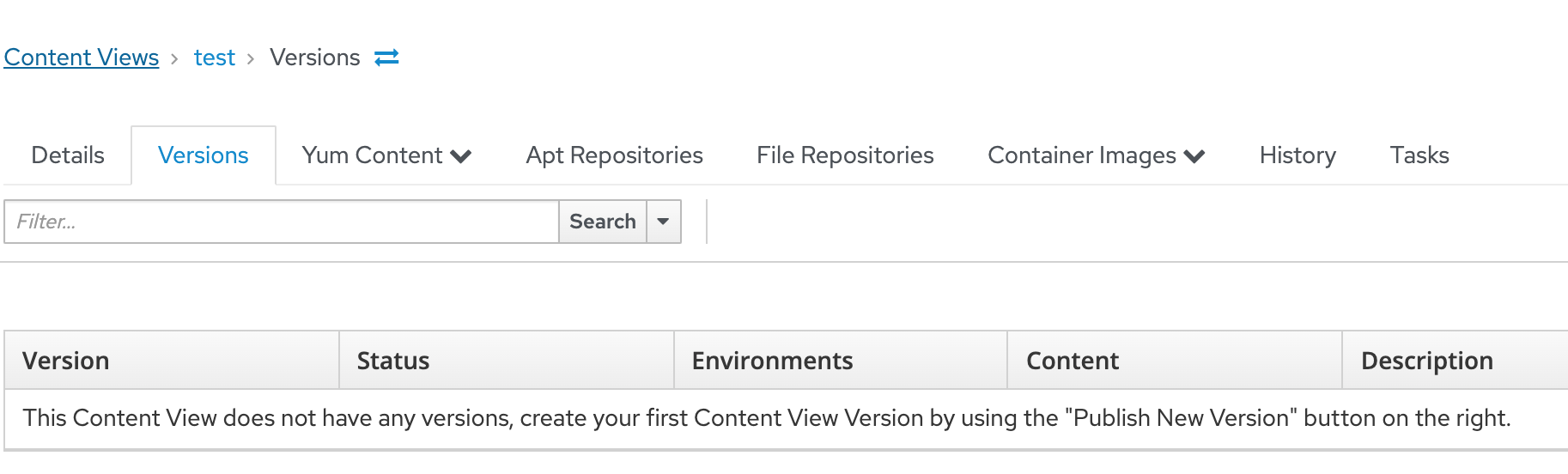The height and width of the screenshot is (474, 1568).
Task: Expand the Container Images dropdown
Action: pos(1097,155)
